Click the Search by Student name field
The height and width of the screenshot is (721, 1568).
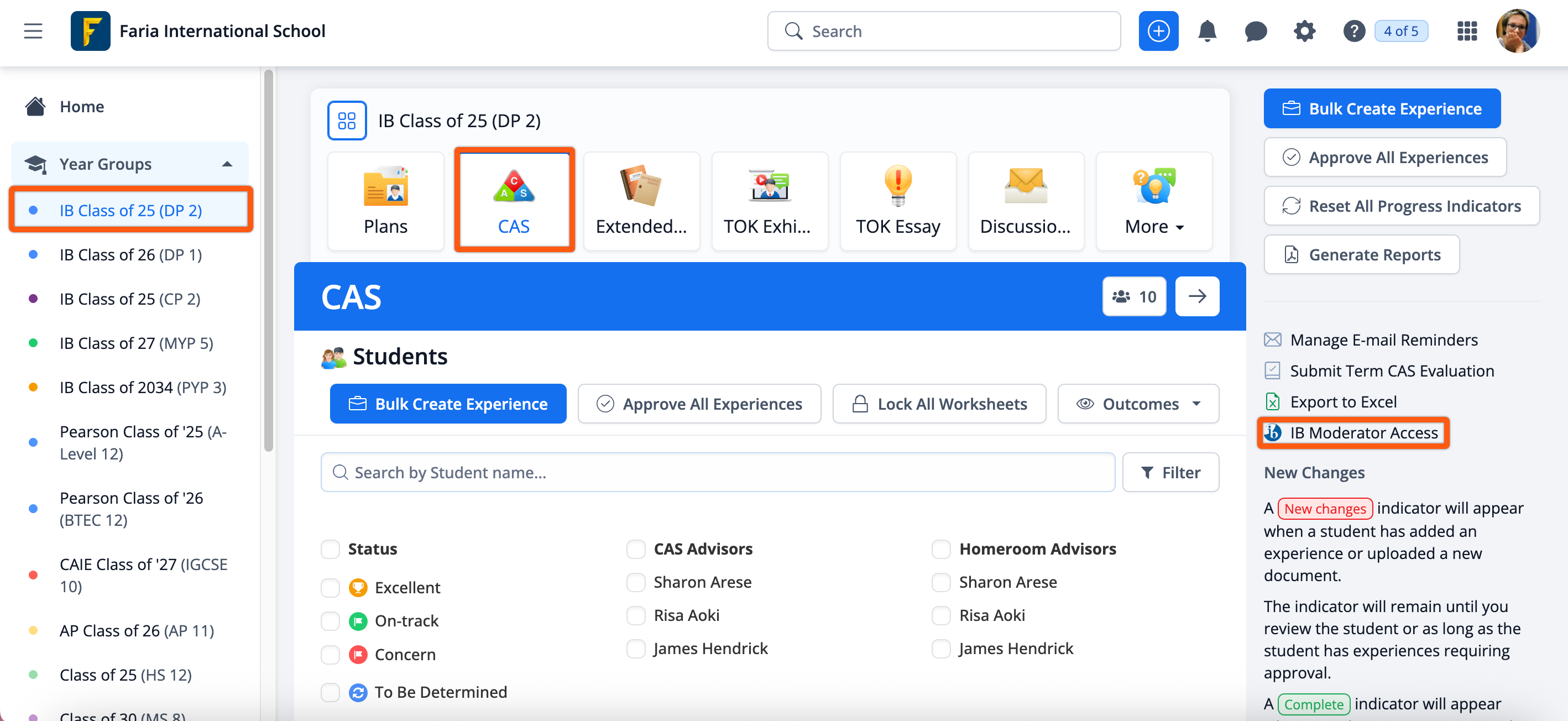coord(718,473)
